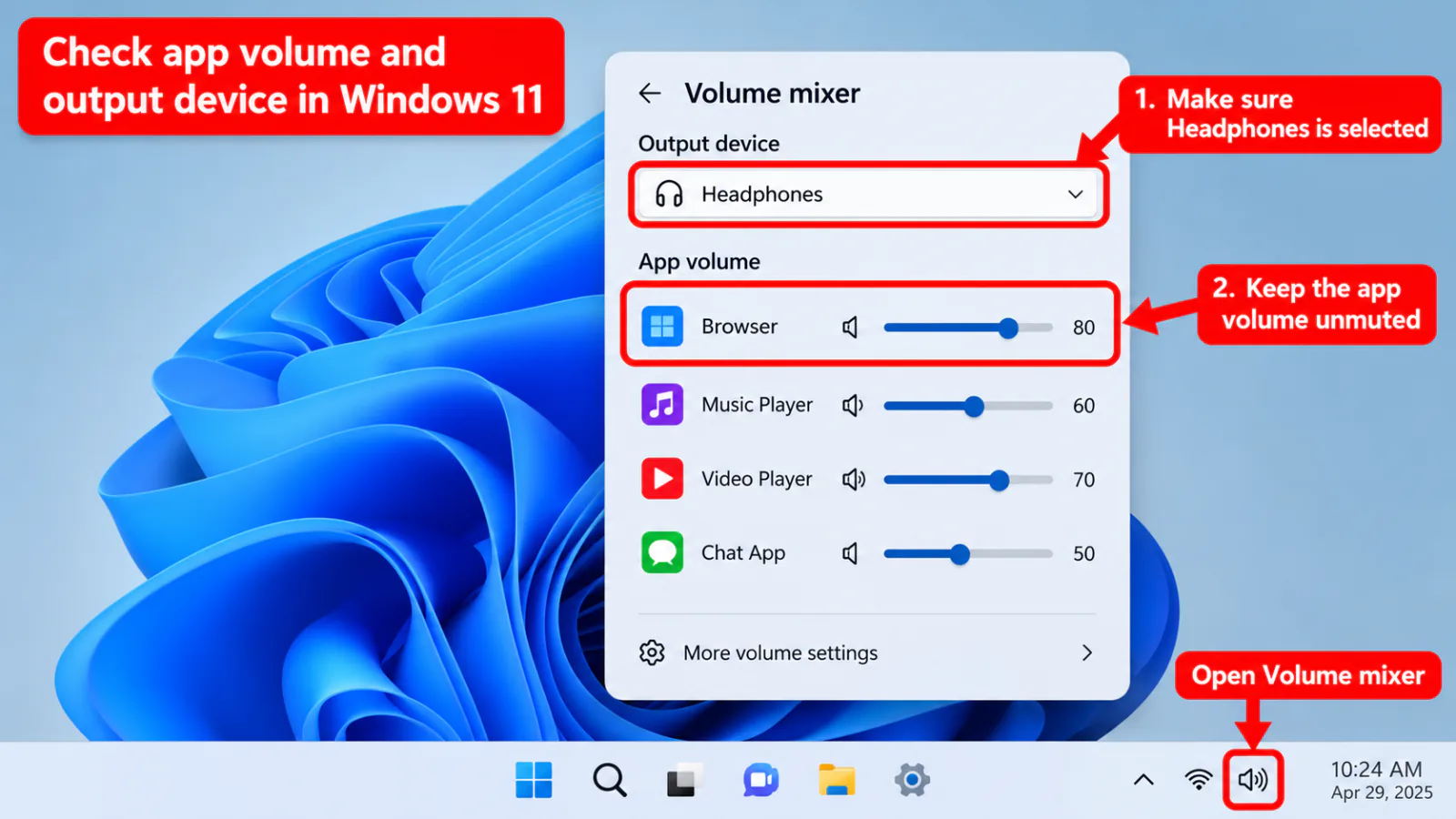Click the App volume heading
The image size is (1456, 819).
coord(699,262)
